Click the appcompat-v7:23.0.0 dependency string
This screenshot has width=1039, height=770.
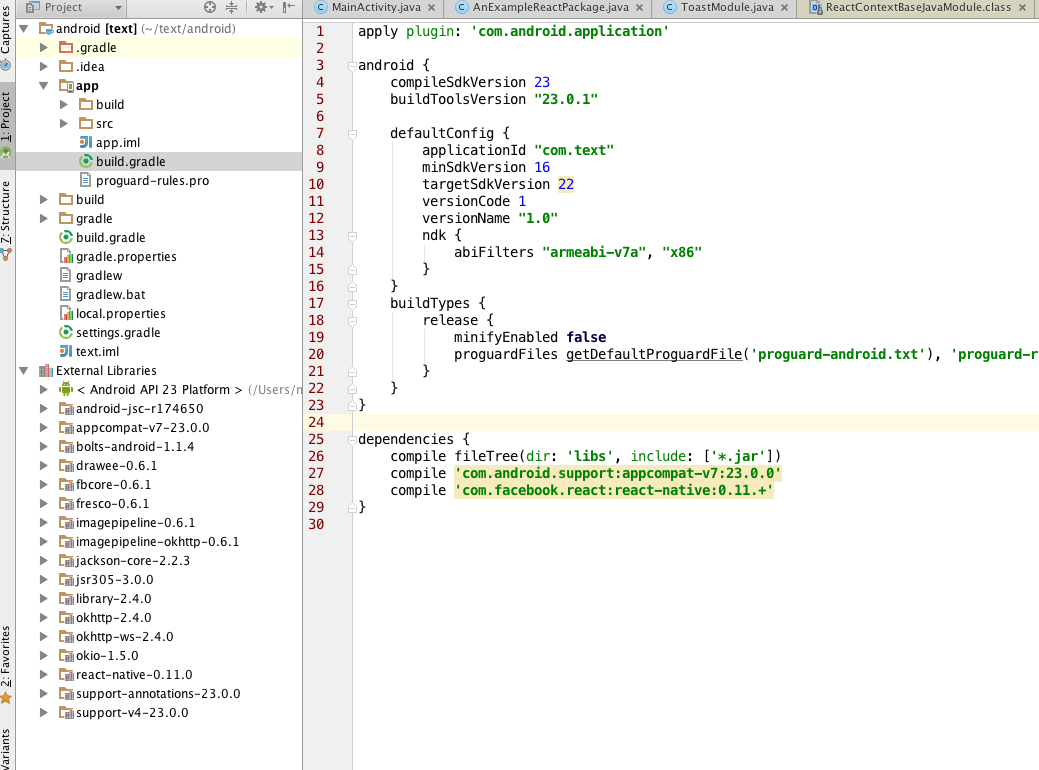click(x=618, y=473)
